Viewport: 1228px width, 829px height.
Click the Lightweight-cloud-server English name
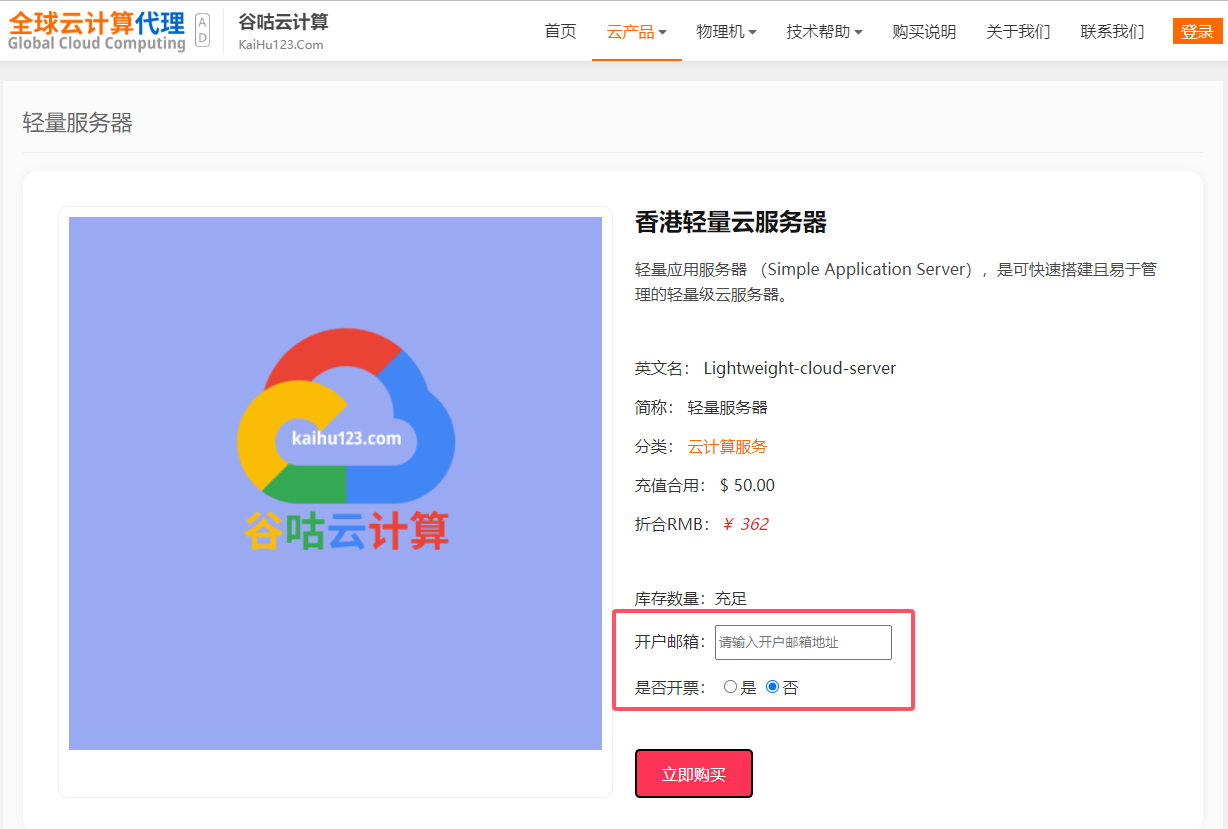[x=800, y=368]
